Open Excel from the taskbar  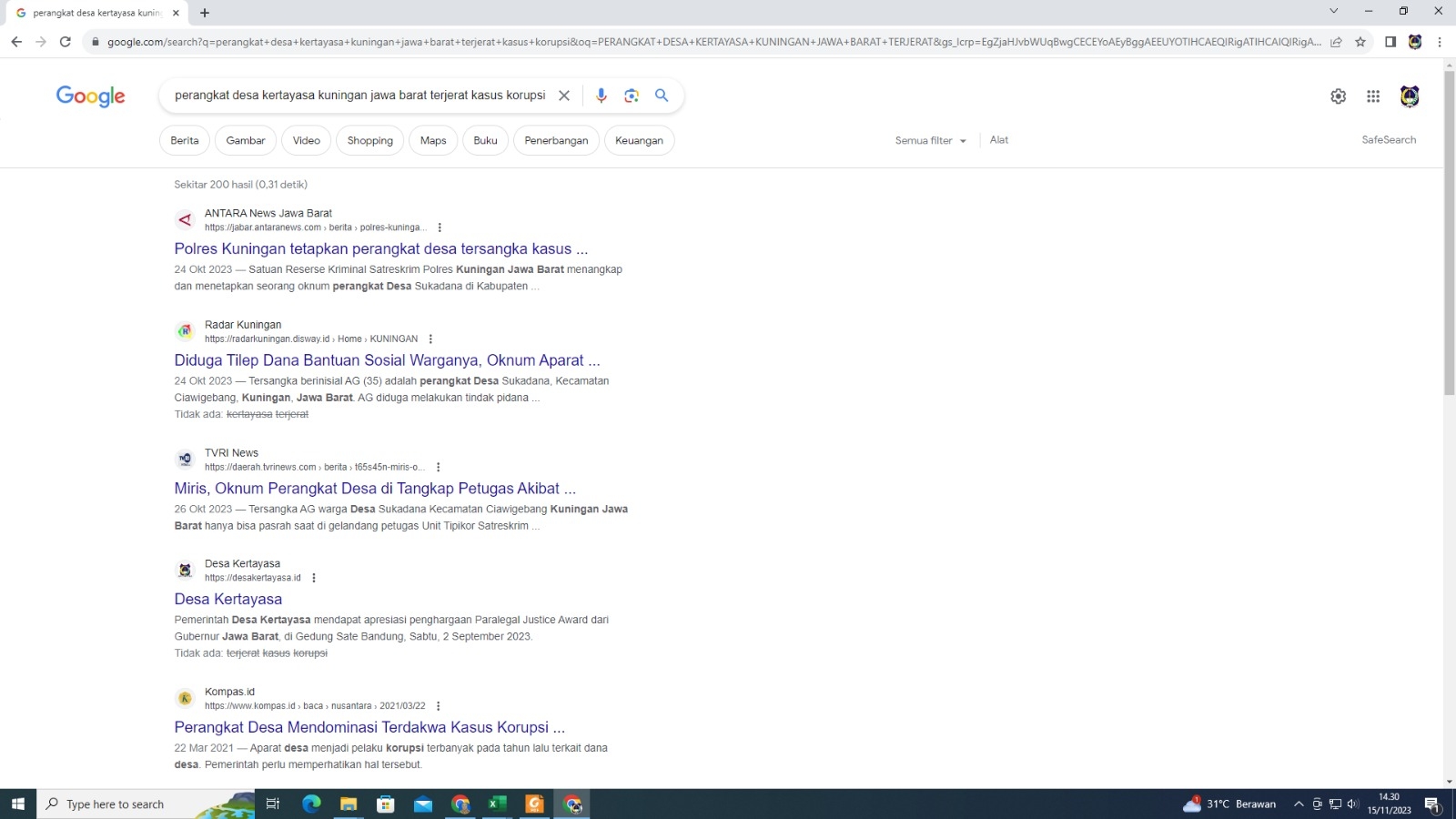(x=497, y=804)
